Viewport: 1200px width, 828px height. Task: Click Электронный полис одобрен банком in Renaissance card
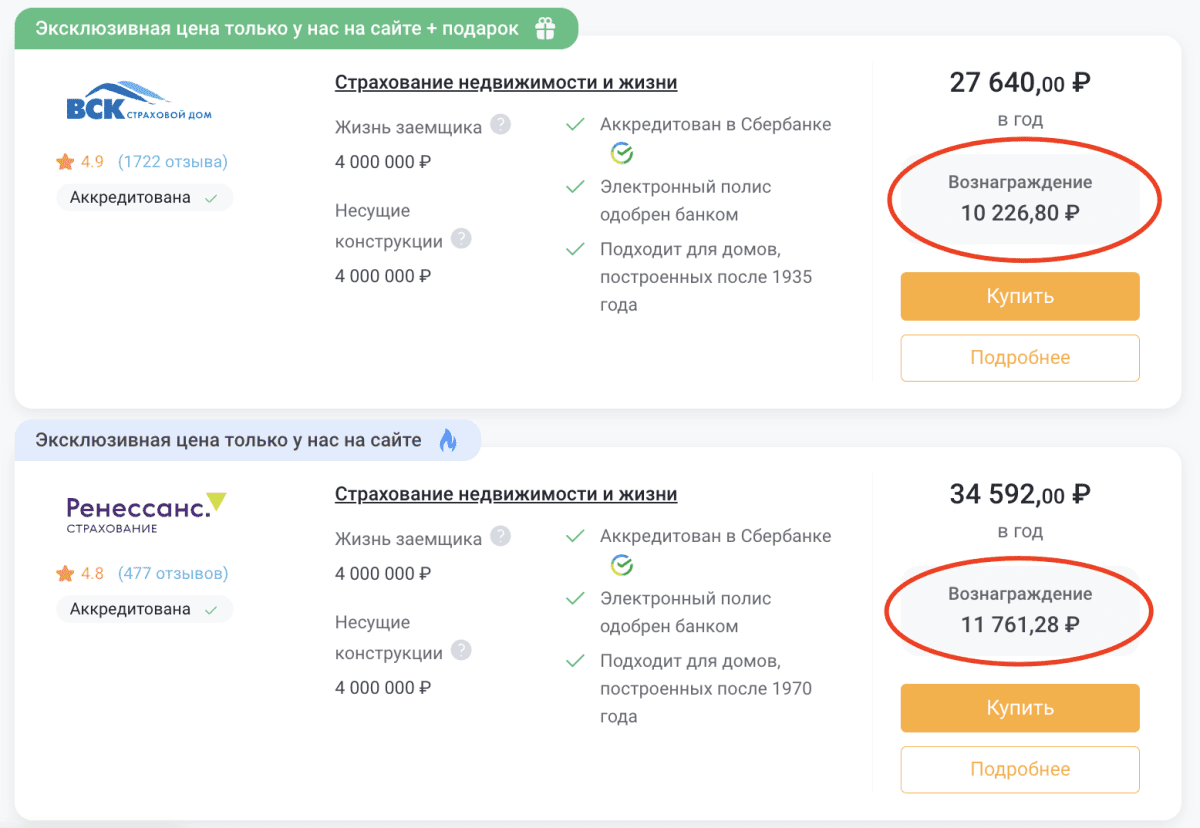click(x=686, y=612)
